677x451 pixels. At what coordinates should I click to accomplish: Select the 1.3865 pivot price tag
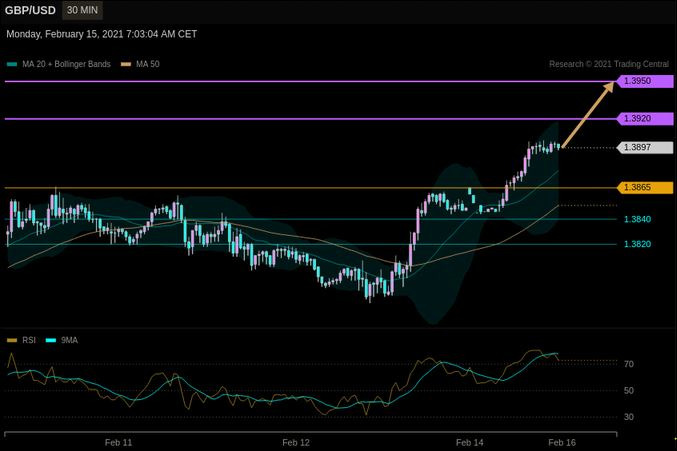coord(645,188)
